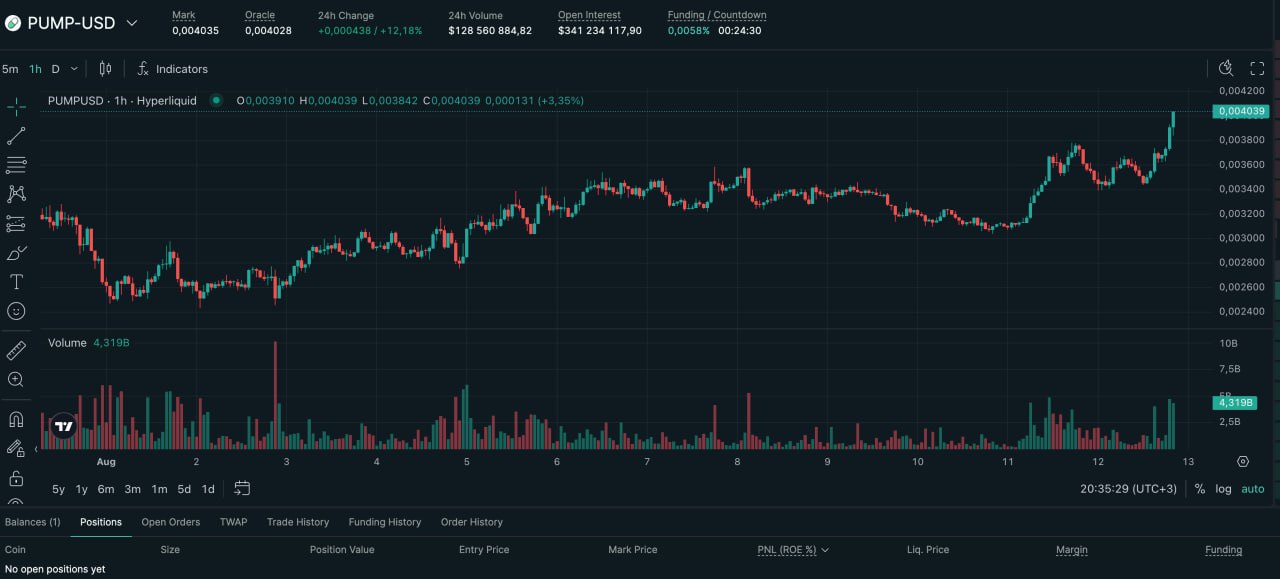The height and width of the screenshot is (579, 1280).
Task: Click the Liq. Price column header
Action: (x=928, y=550)
